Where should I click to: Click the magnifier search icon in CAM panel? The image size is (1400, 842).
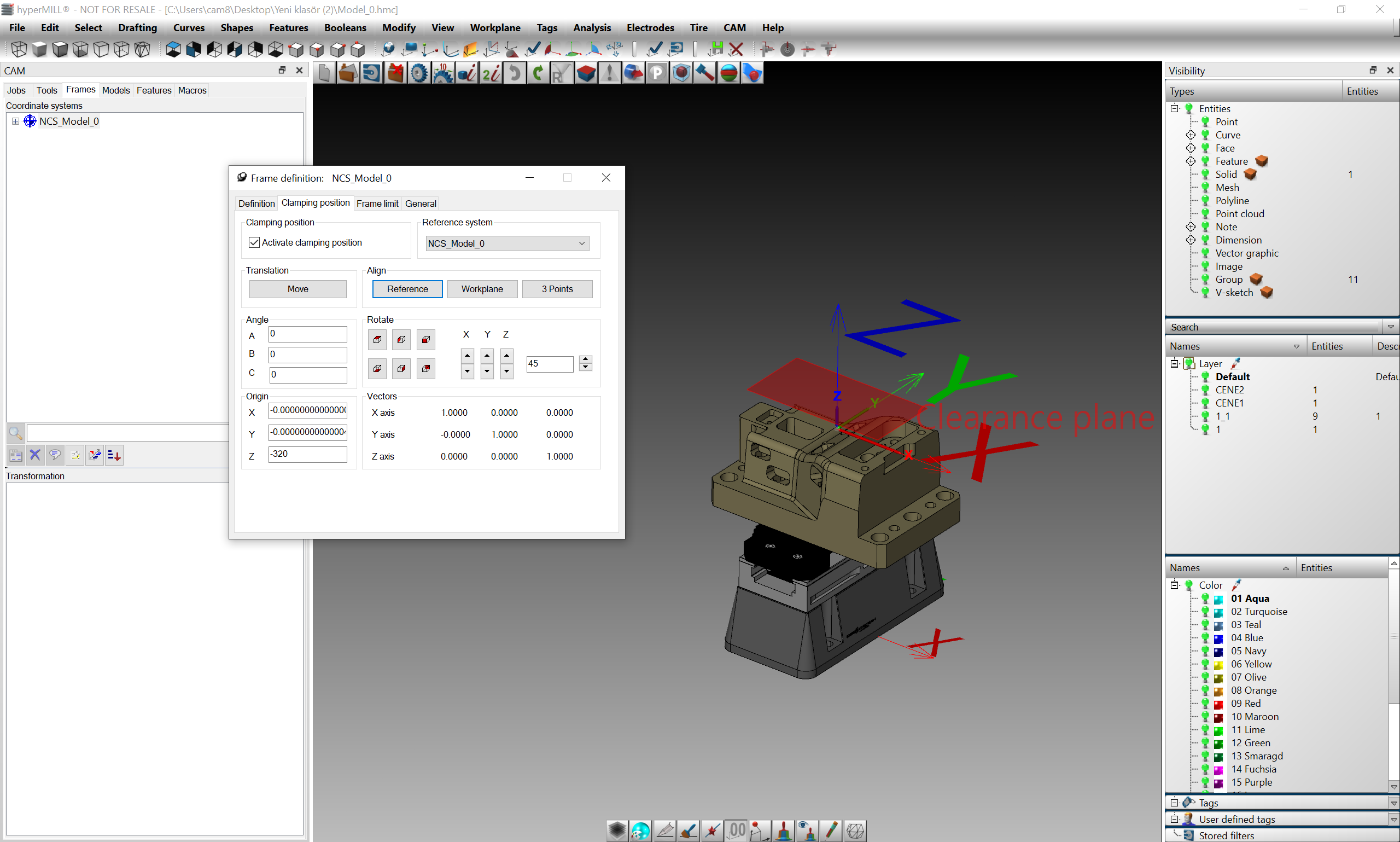pos(15,433)
